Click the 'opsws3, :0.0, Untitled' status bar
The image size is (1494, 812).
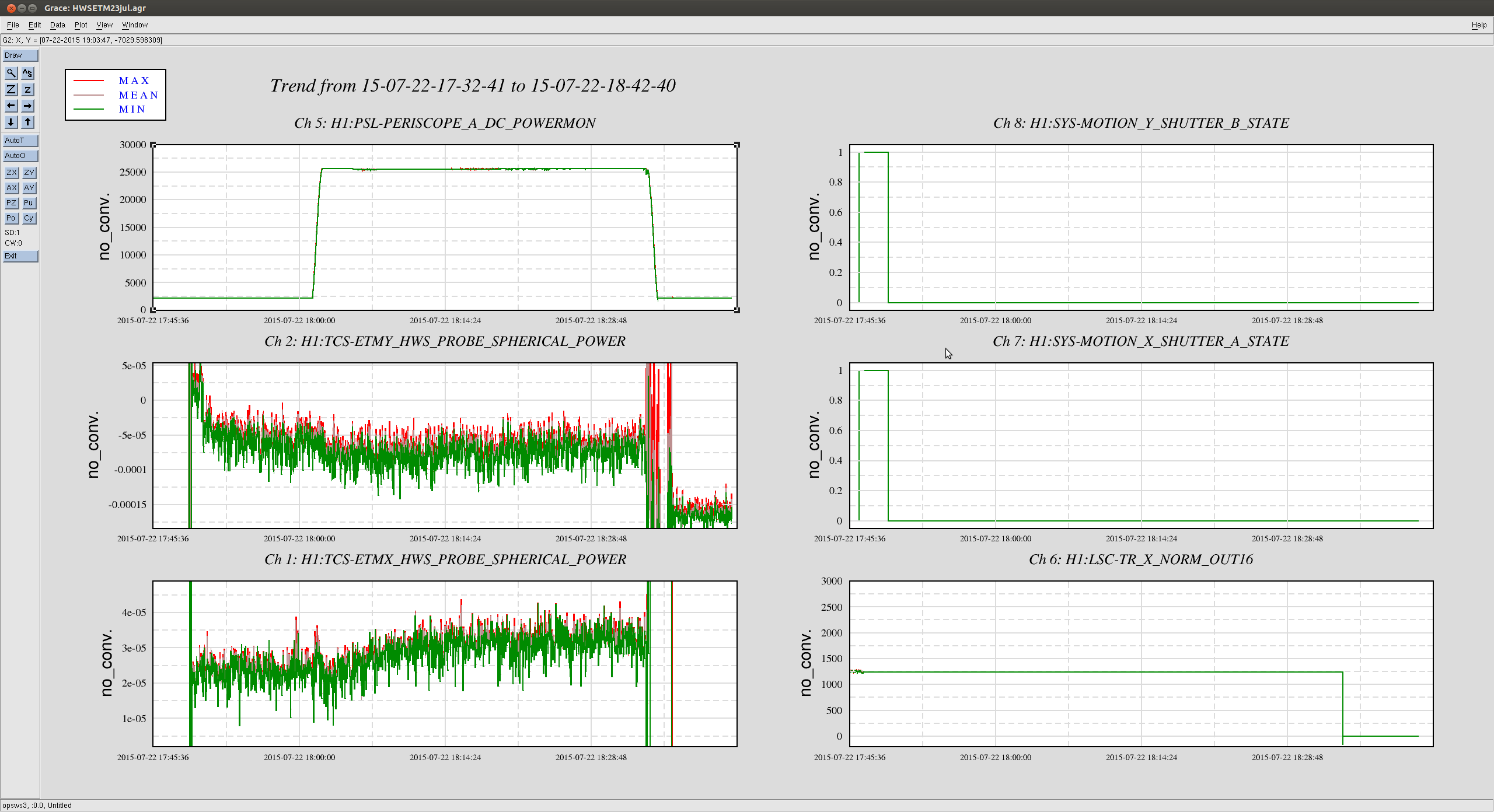click(37, 806)
